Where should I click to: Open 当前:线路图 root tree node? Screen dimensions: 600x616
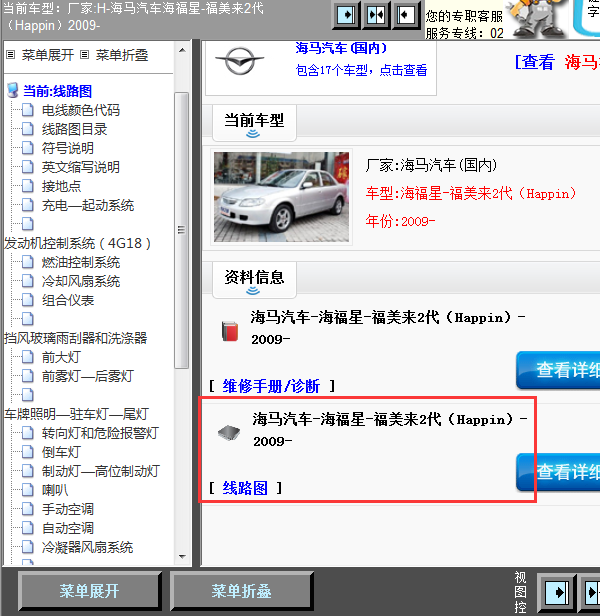pos(57,91)
